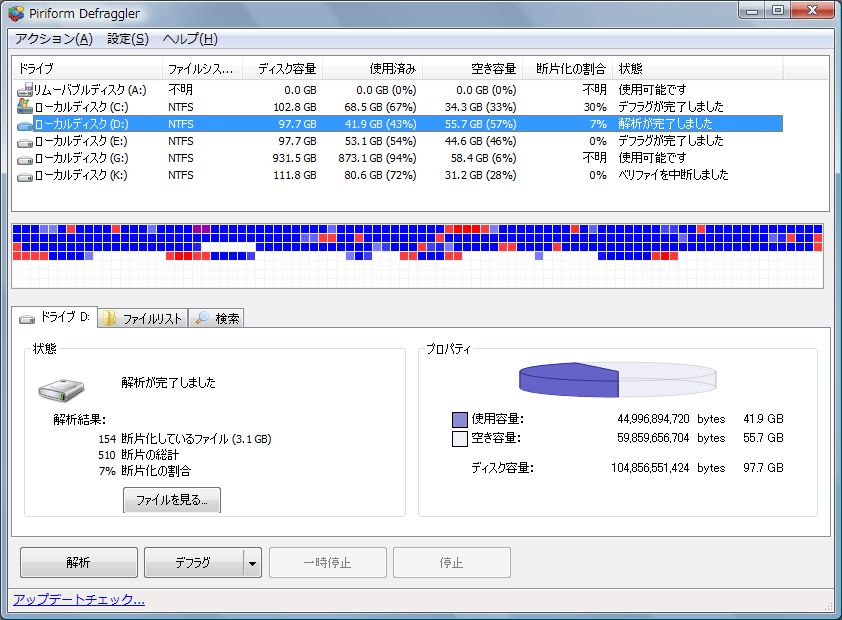This screenshot has width=842, height=620.
Task: Click the local disk K: drive icon
Action: [25, 177]
